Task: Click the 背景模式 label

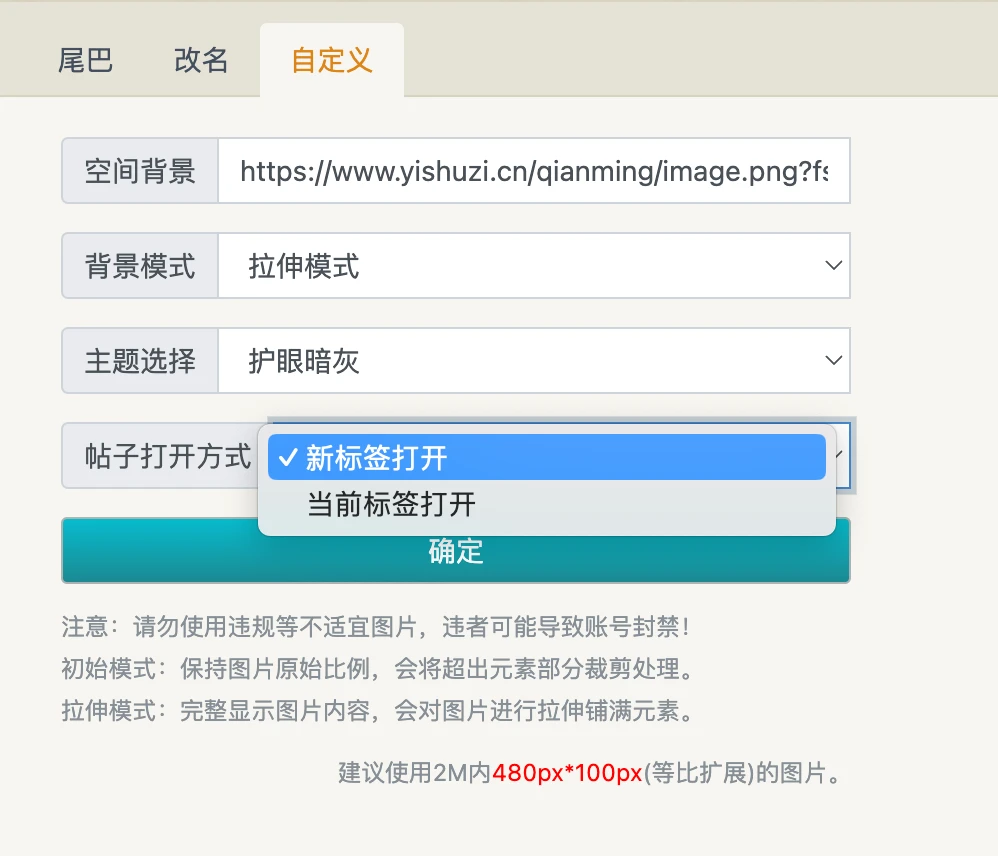Action: point(140,266)
